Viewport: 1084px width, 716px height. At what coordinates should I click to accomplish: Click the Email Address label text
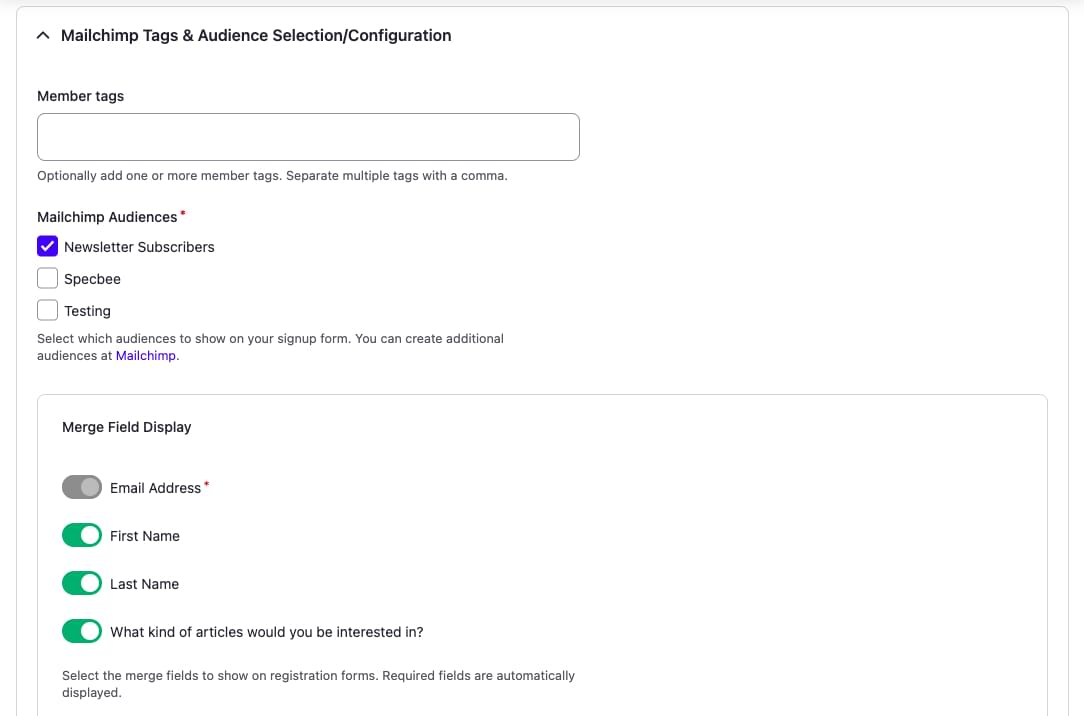[155, 488]
